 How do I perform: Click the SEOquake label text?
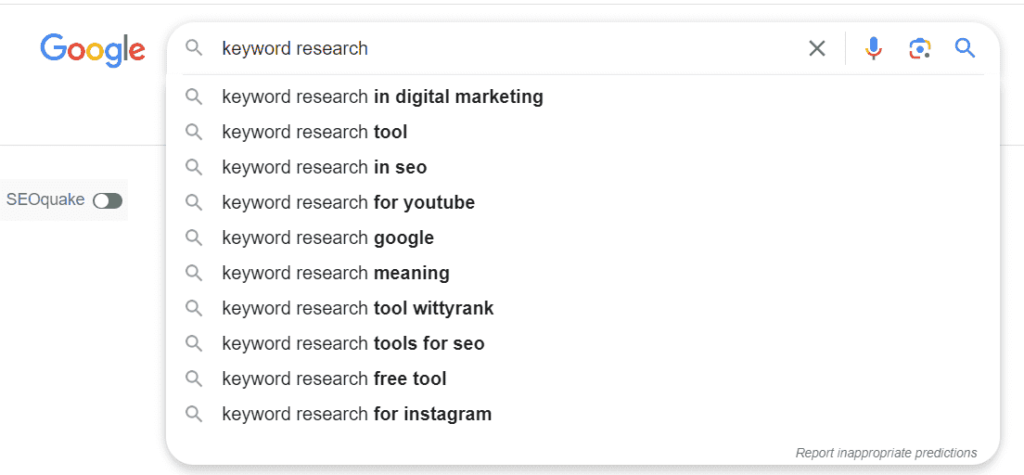pyautogui.click(x=46, y=199)
